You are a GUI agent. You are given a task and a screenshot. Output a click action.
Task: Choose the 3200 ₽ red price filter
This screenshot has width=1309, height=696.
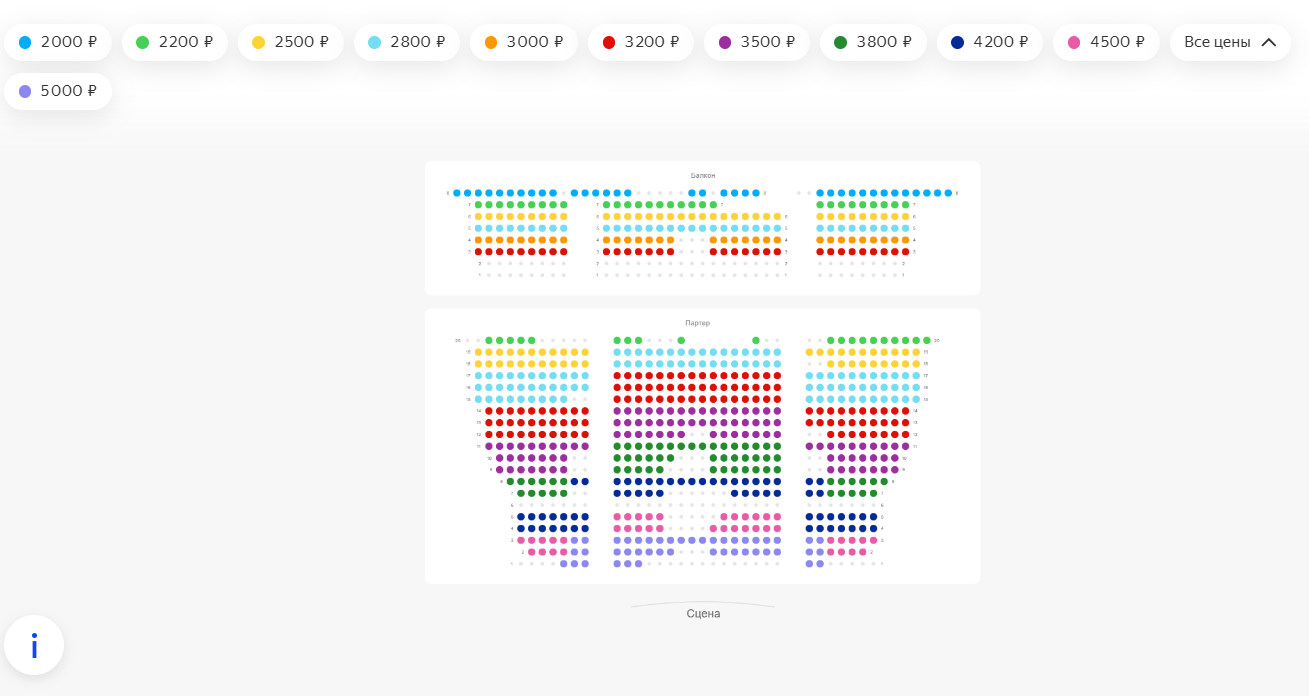640,42
